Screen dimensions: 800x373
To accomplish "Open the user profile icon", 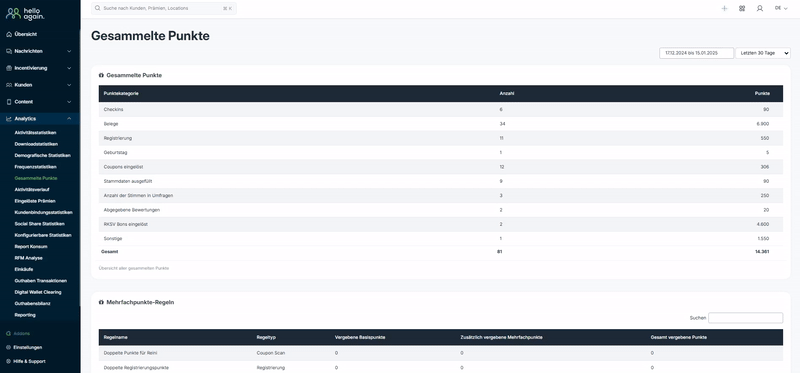I will pos(760,8).
